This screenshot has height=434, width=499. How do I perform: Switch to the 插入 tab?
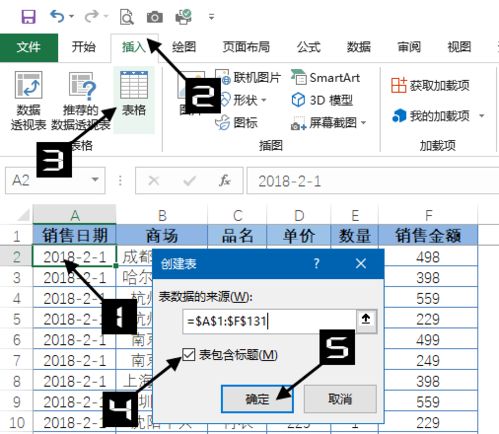pyautogui.click(x=134, y=47)
